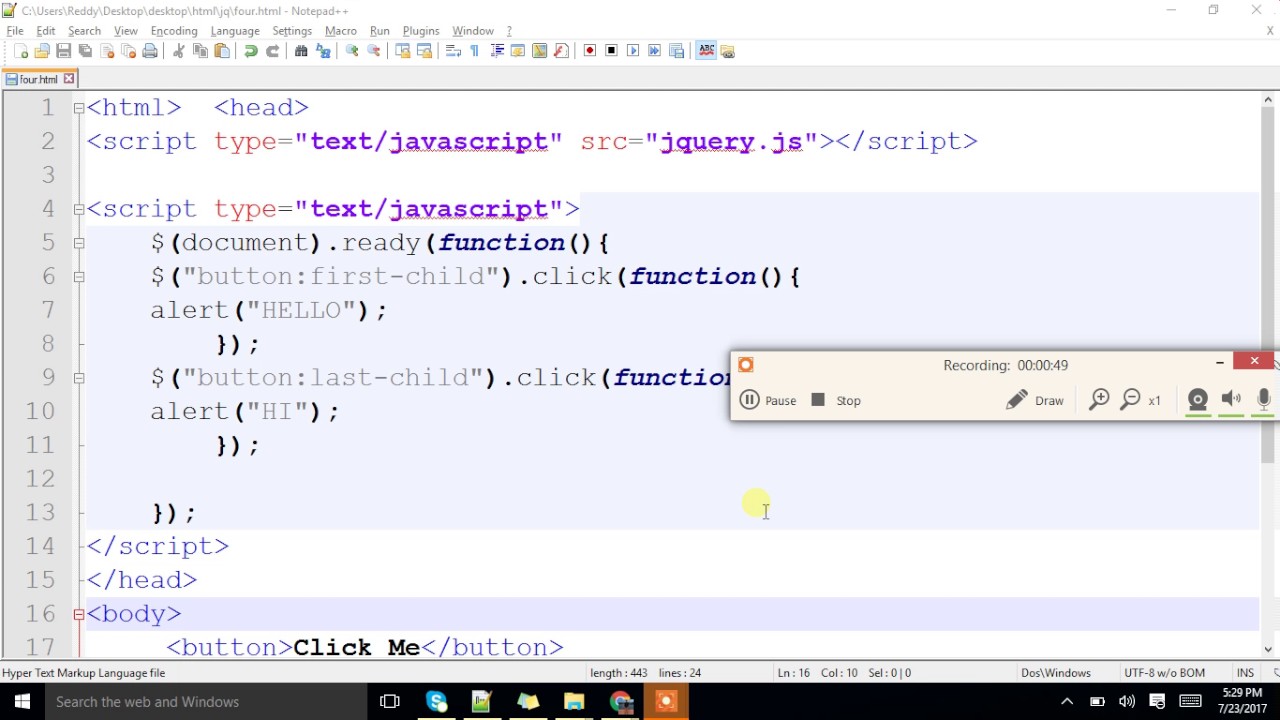Click Stop Recording macro square icon
Viewport: 1280px width, 720px height.
611,51
